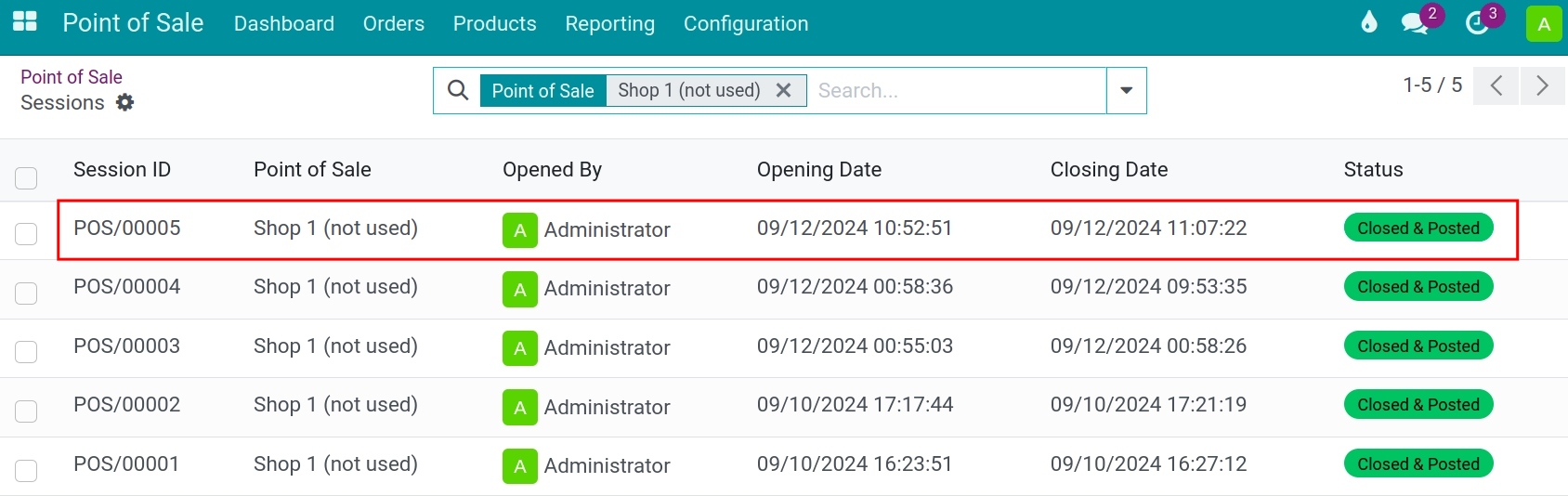The height and width of the screenshot is (496, 1568).
Task: Click inside the Search input field
Action: (957, 90)
